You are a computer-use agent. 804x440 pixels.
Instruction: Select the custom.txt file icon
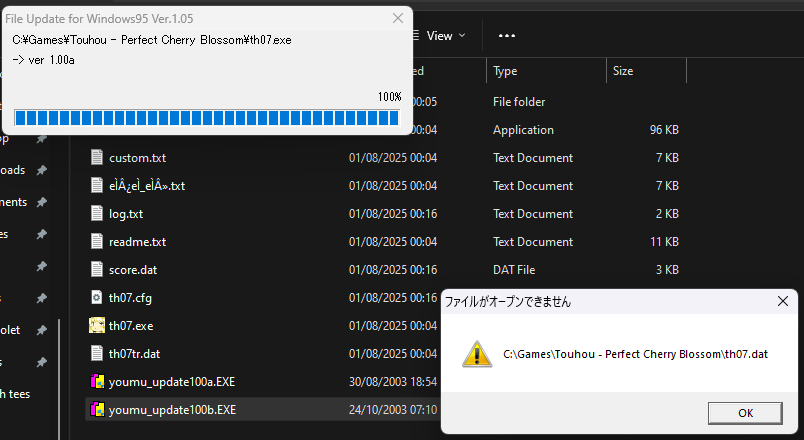[x=97, y=157]
